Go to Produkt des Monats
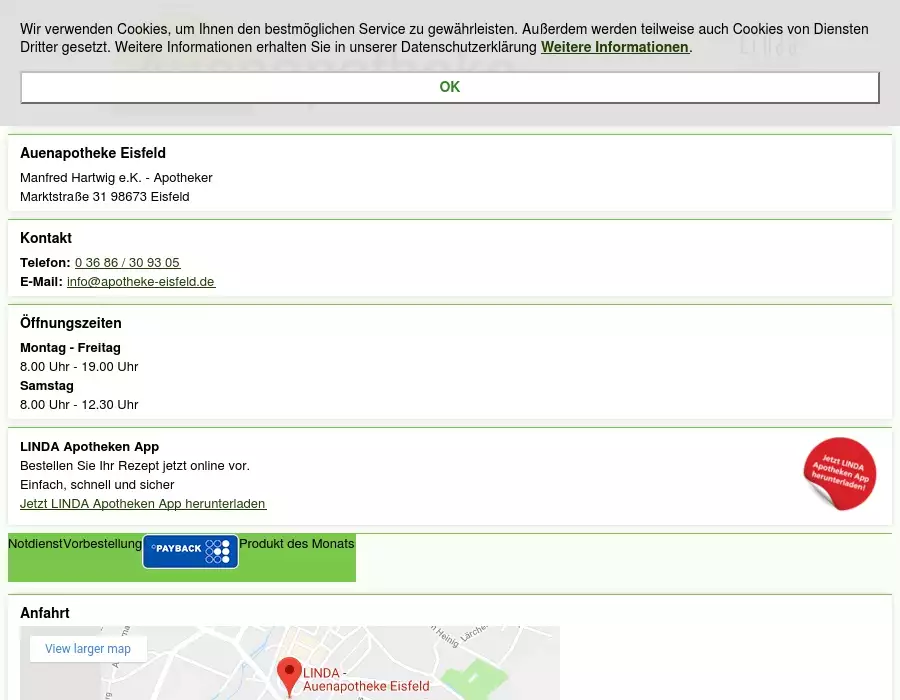 (296, 544)
